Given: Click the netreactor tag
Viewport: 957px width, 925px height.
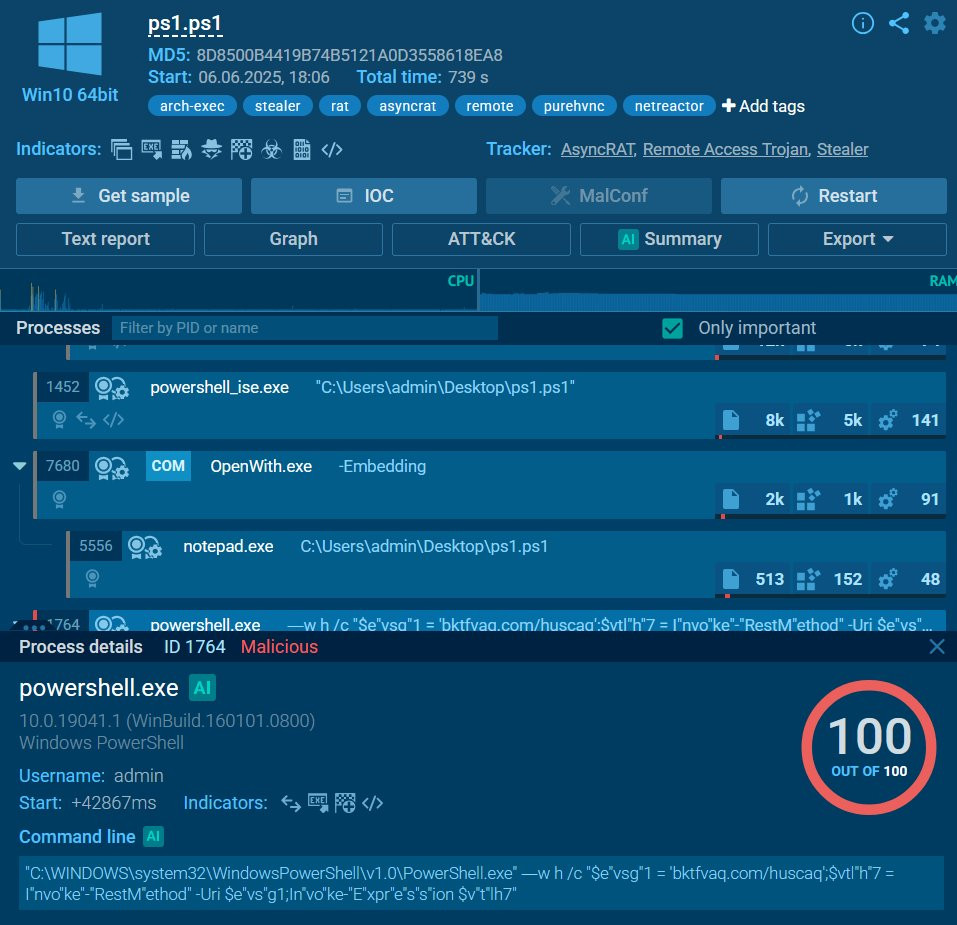Looking at the screenshot, I should coord(669,106).
